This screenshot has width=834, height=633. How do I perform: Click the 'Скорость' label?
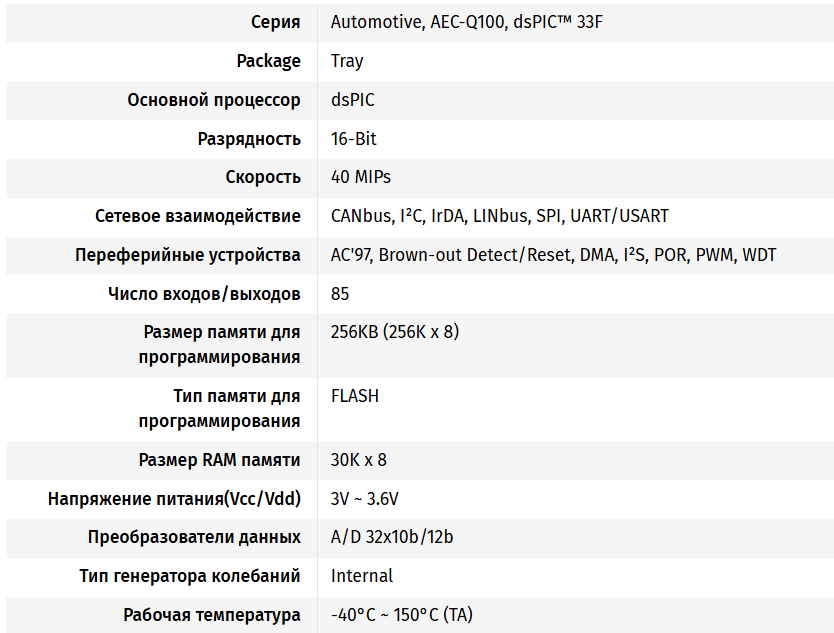coord(263,177)
